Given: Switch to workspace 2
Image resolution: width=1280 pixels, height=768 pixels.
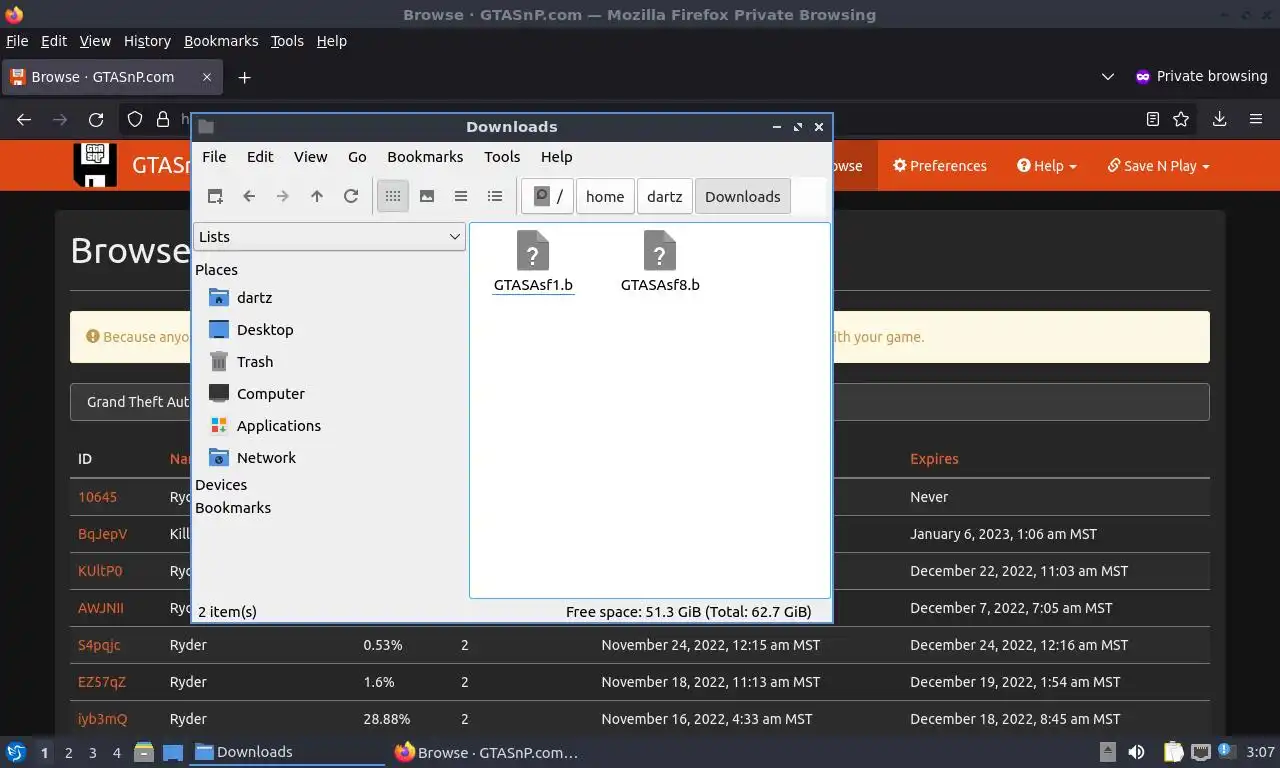Looking at the screenshot, I should pyautogui.click(x=68, y=753).
